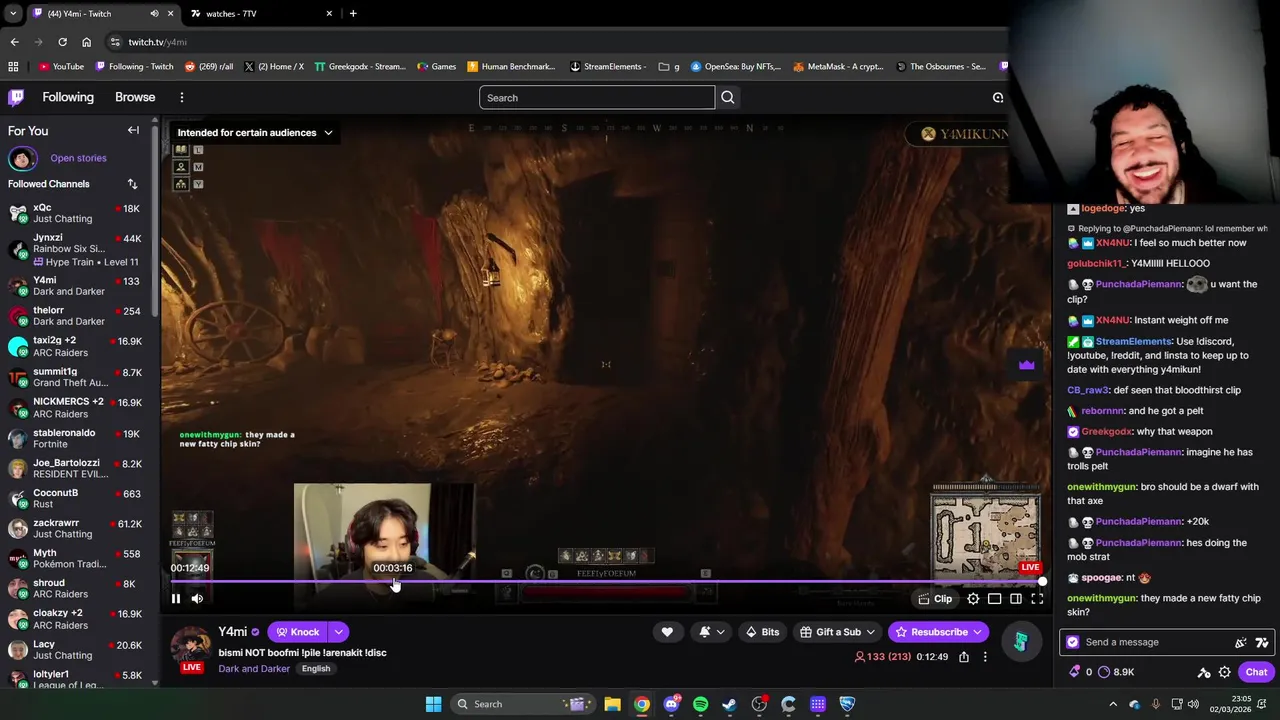The height and width of the screenshot is (720, 1280).
Task: Mute the stream volume icon
Action: tap(197, 599)
